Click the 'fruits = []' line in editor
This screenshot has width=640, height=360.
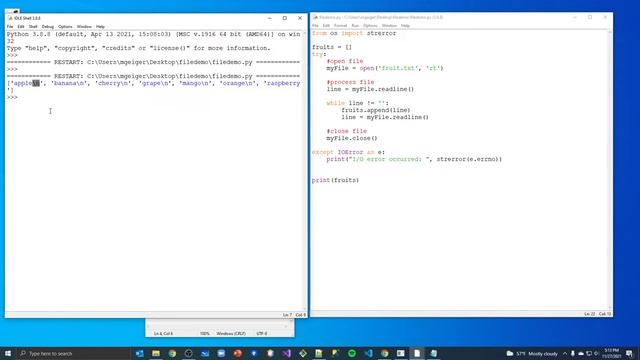tap(331, 47)
